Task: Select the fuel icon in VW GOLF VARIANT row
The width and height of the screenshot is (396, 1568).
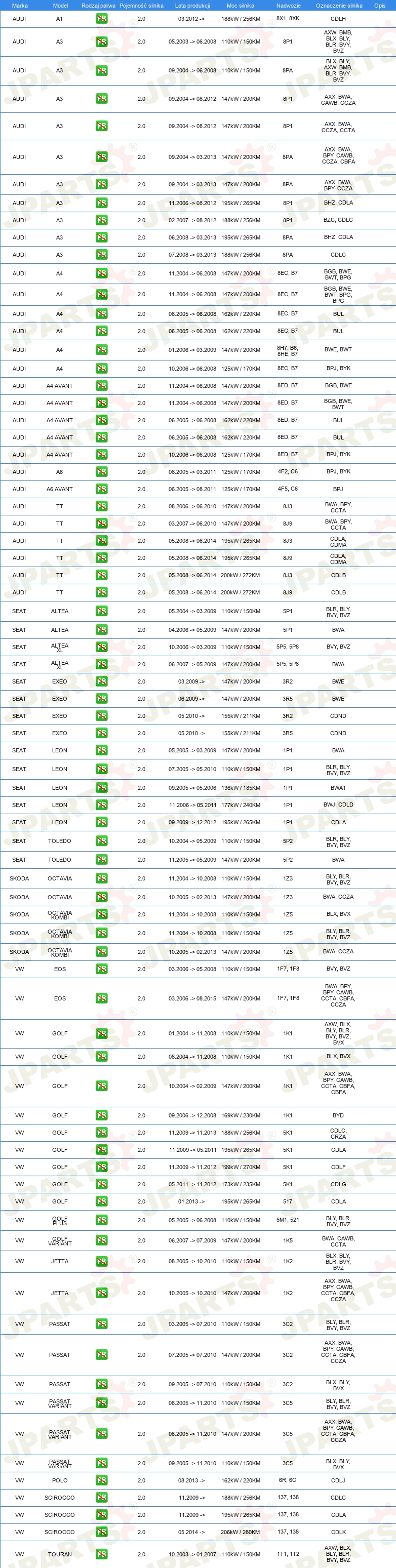Action: click(101, 1240)
